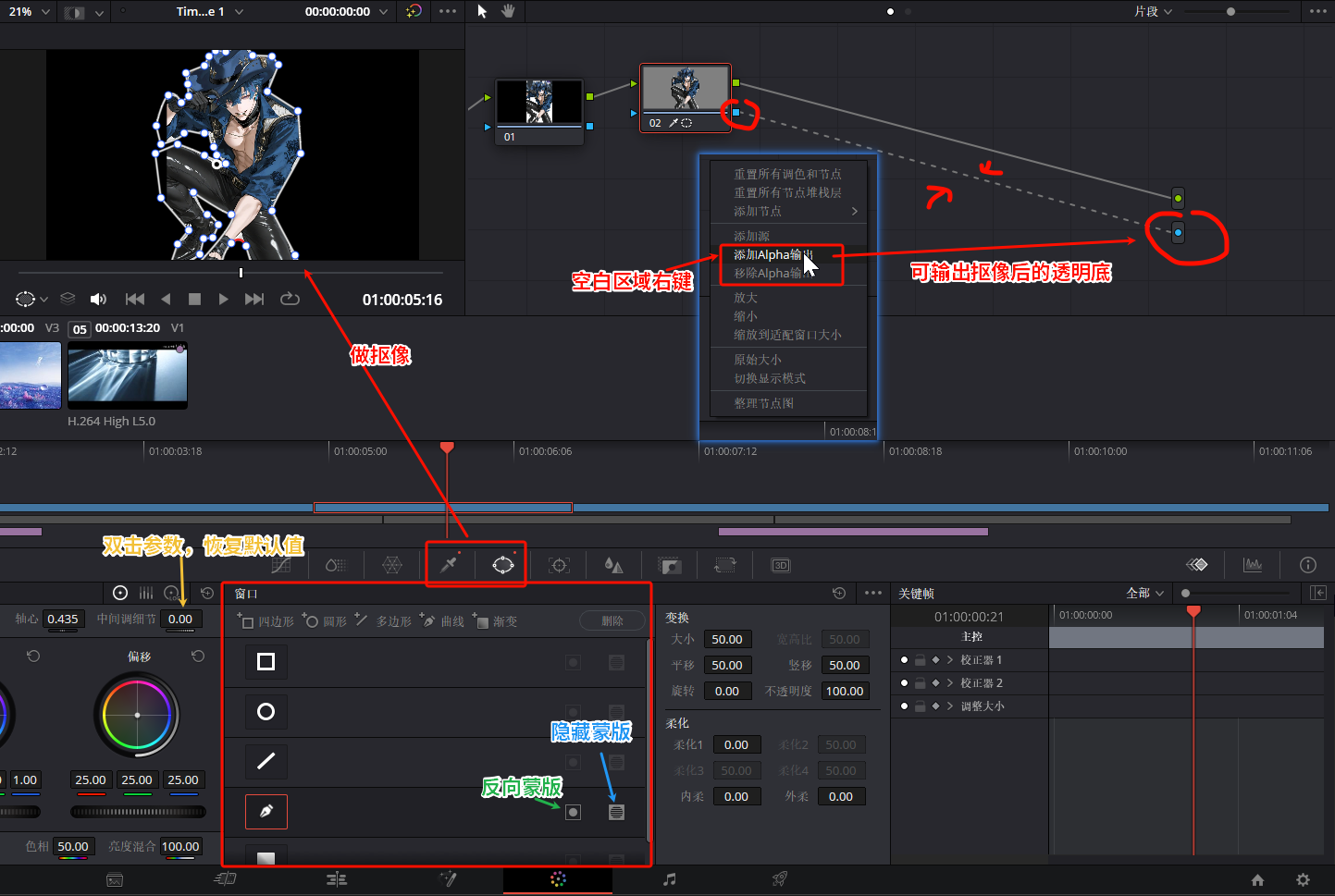Open the Curves palette

(x=281, y=565)
